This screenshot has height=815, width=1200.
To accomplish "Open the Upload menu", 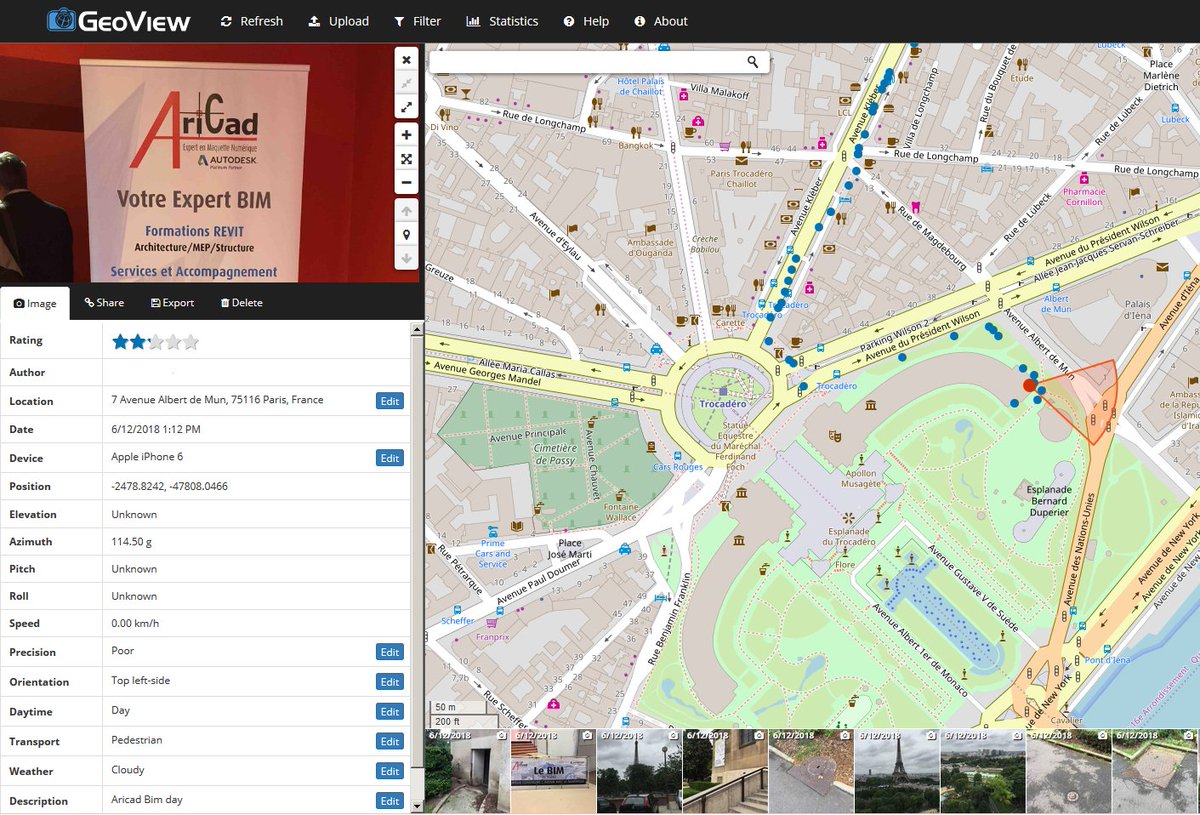I will click(x=338, y=21).
